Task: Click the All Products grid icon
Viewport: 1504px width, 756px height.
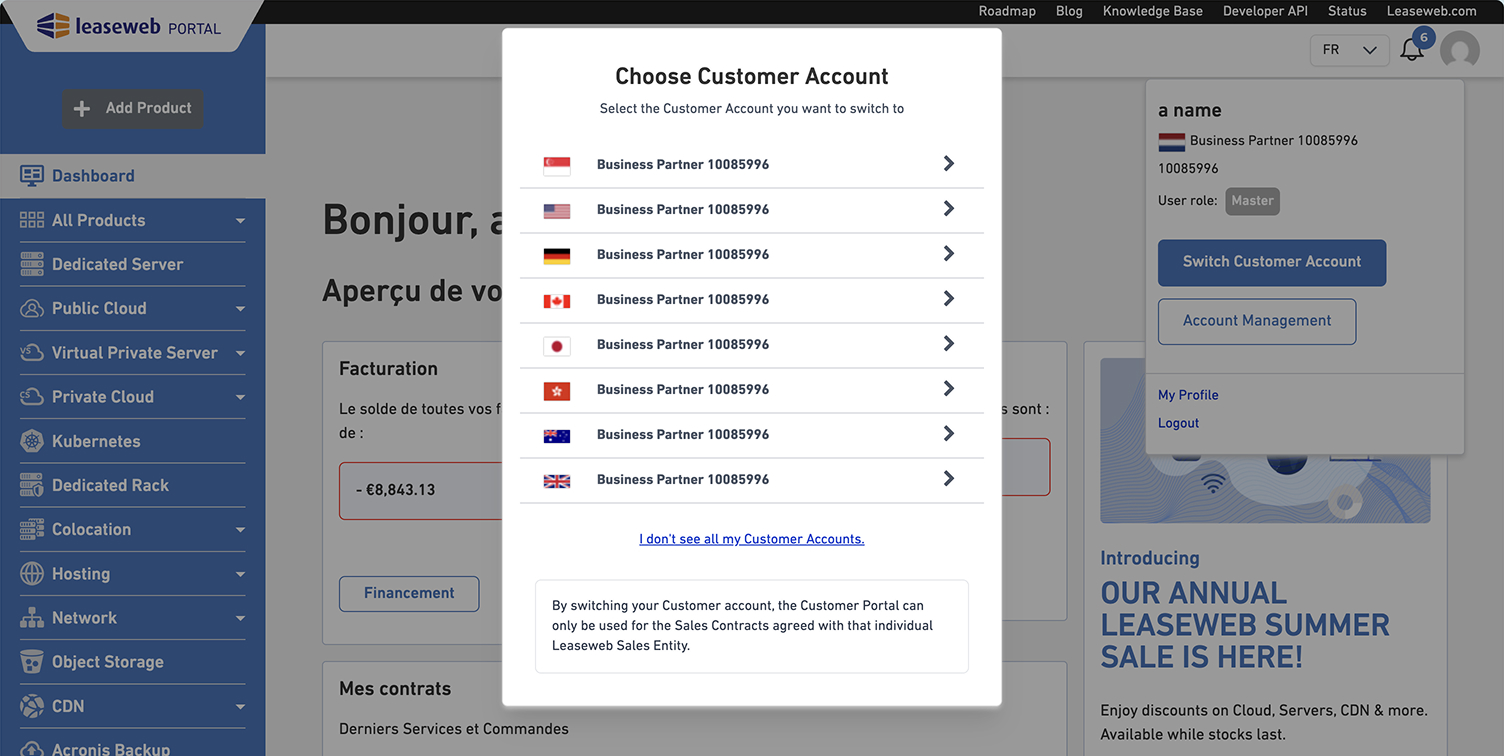Action: (x=32, y=220)
